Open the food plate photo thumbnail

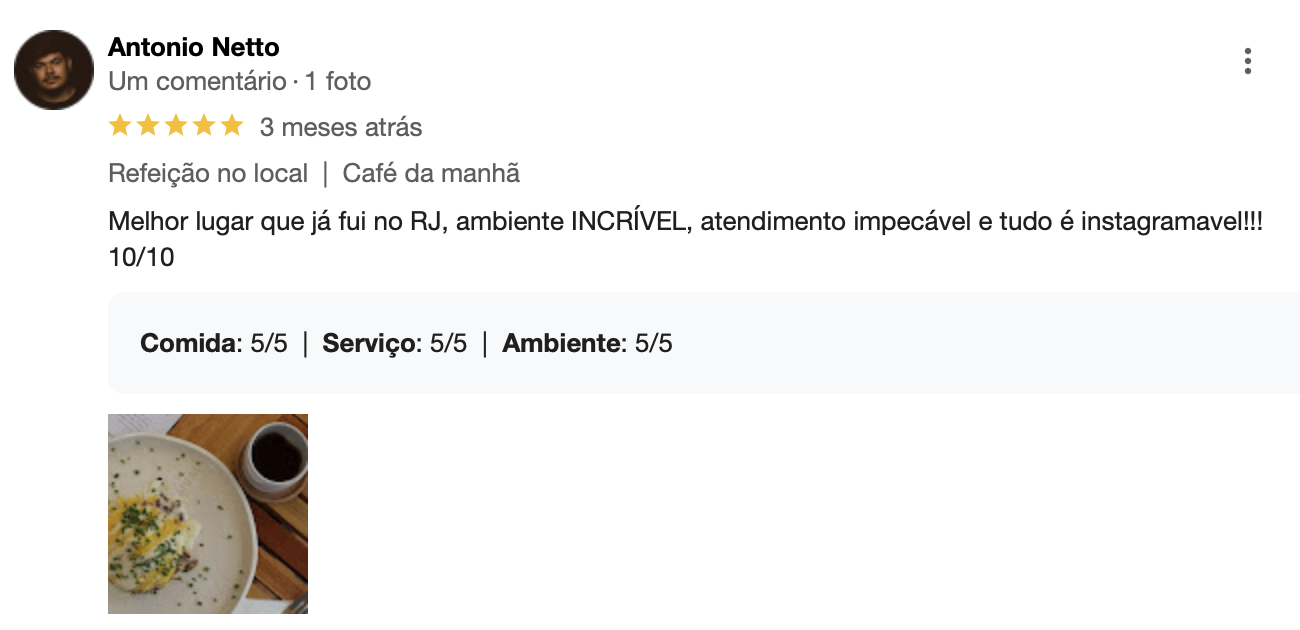208,514
